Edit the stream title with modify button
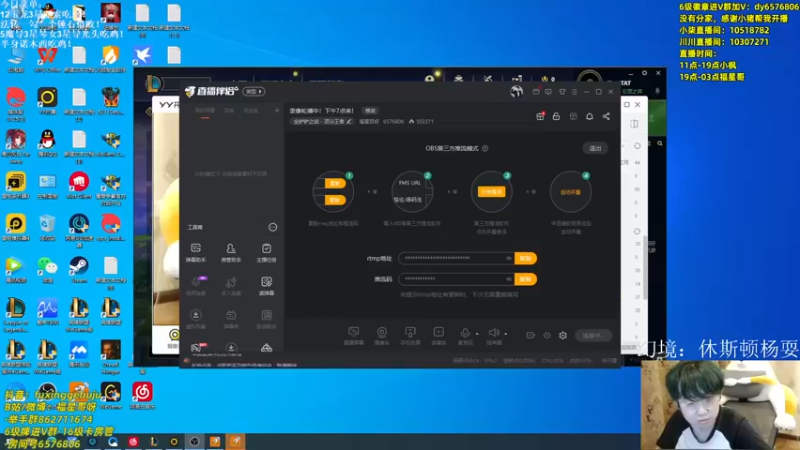The image size is (800, 450). click(x=370, y=111)
